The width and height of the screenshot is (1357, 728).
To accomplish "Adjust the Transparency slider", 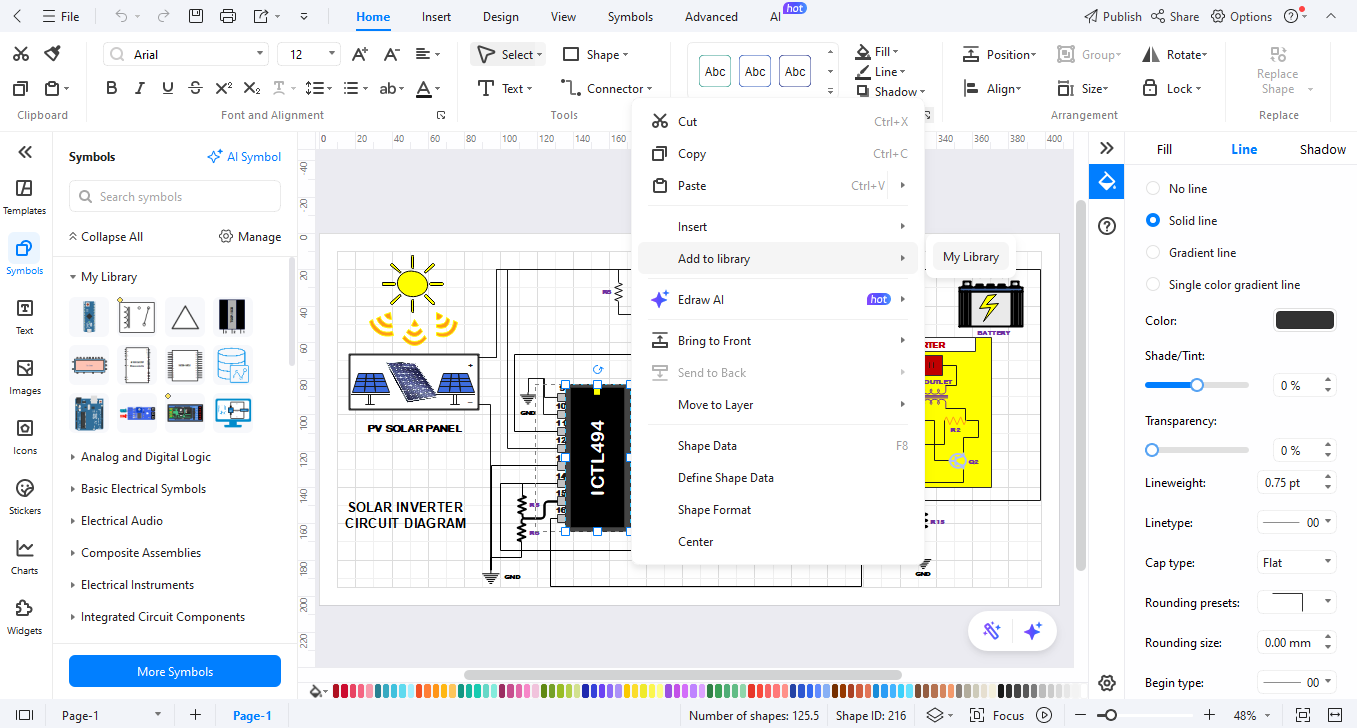I will coord(1196,450).
